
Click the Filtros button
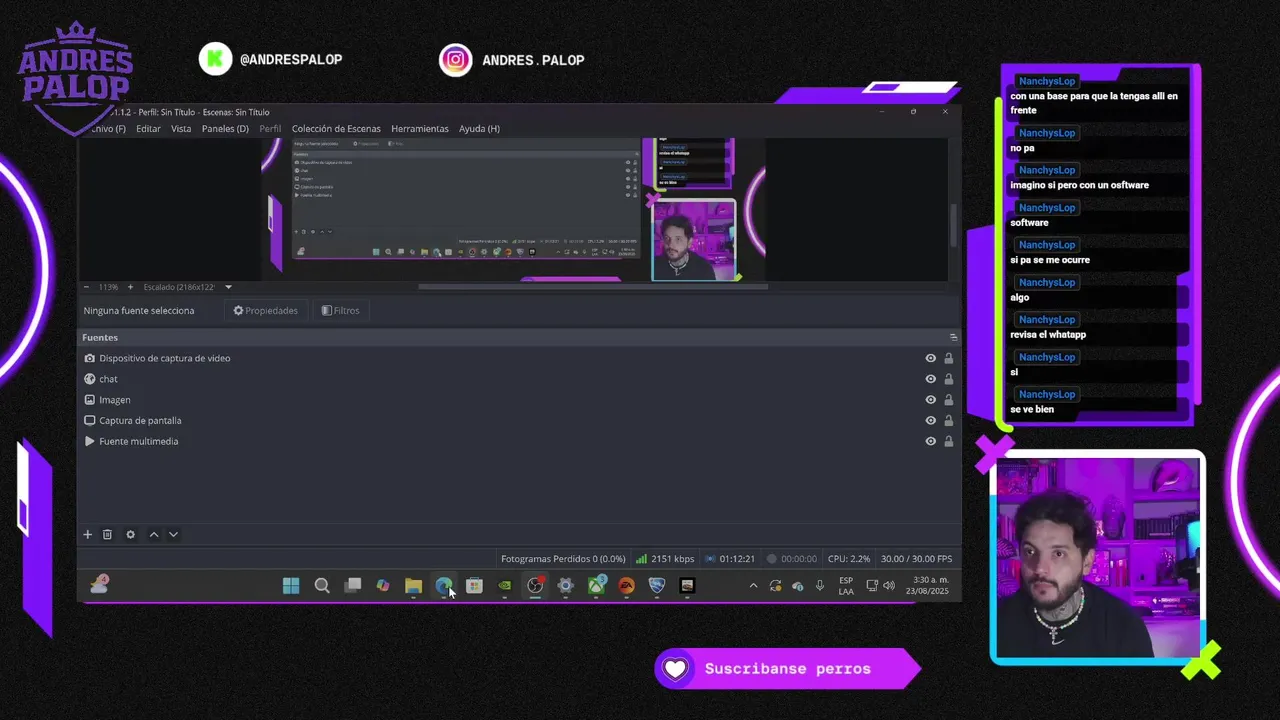[340, 311]
